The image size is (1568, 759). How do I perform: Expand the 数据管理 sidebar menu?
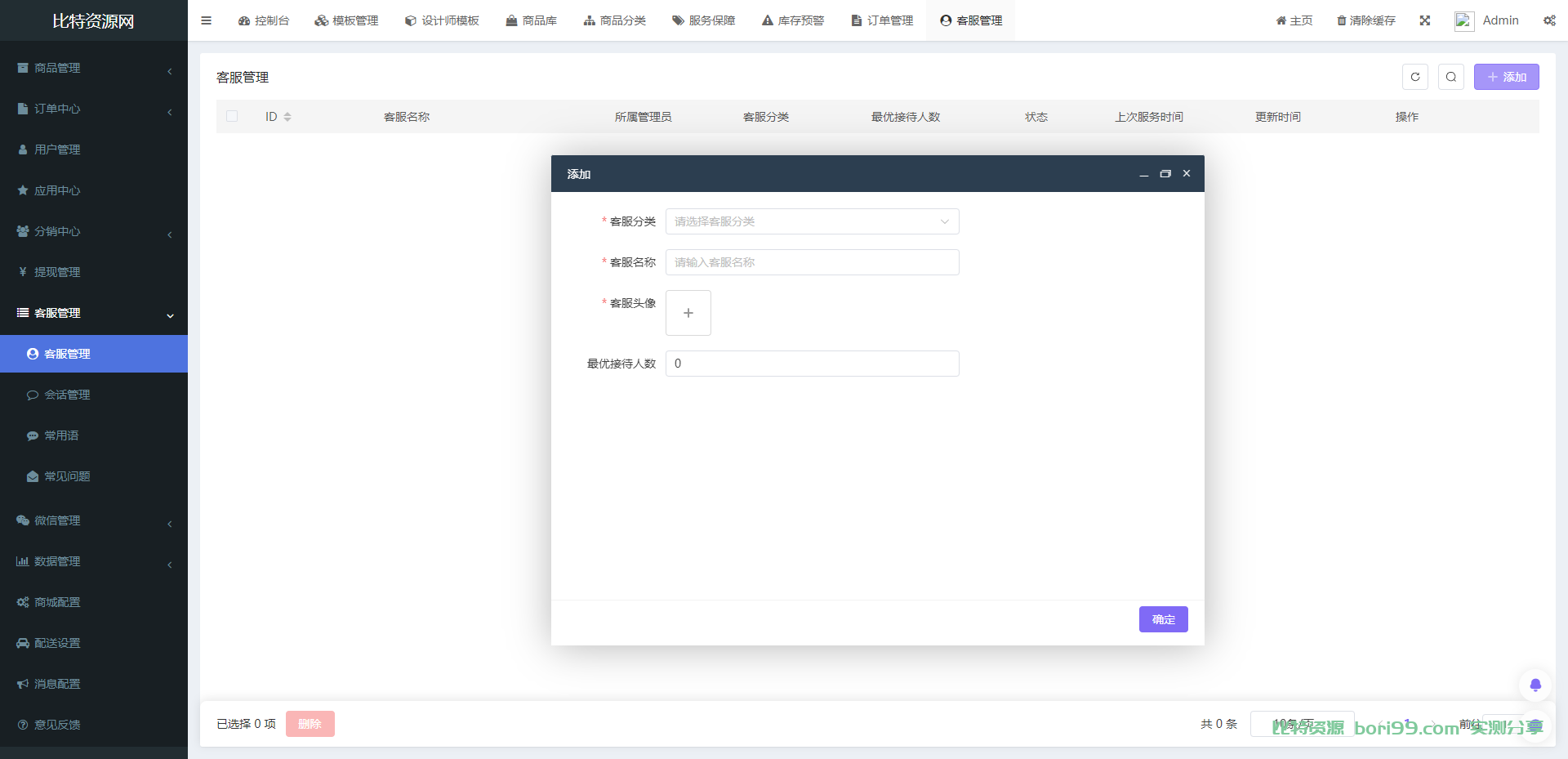tap(94, 561)
